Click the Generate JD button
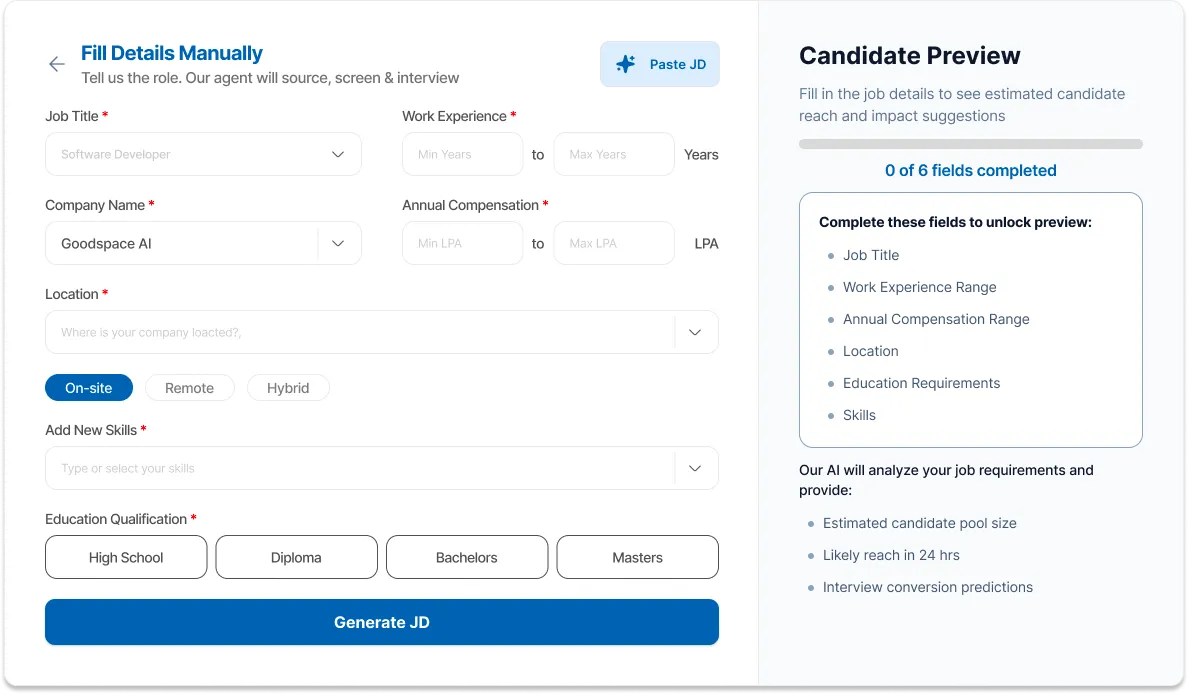1188x694 pixels. click(x=382, y=622)
